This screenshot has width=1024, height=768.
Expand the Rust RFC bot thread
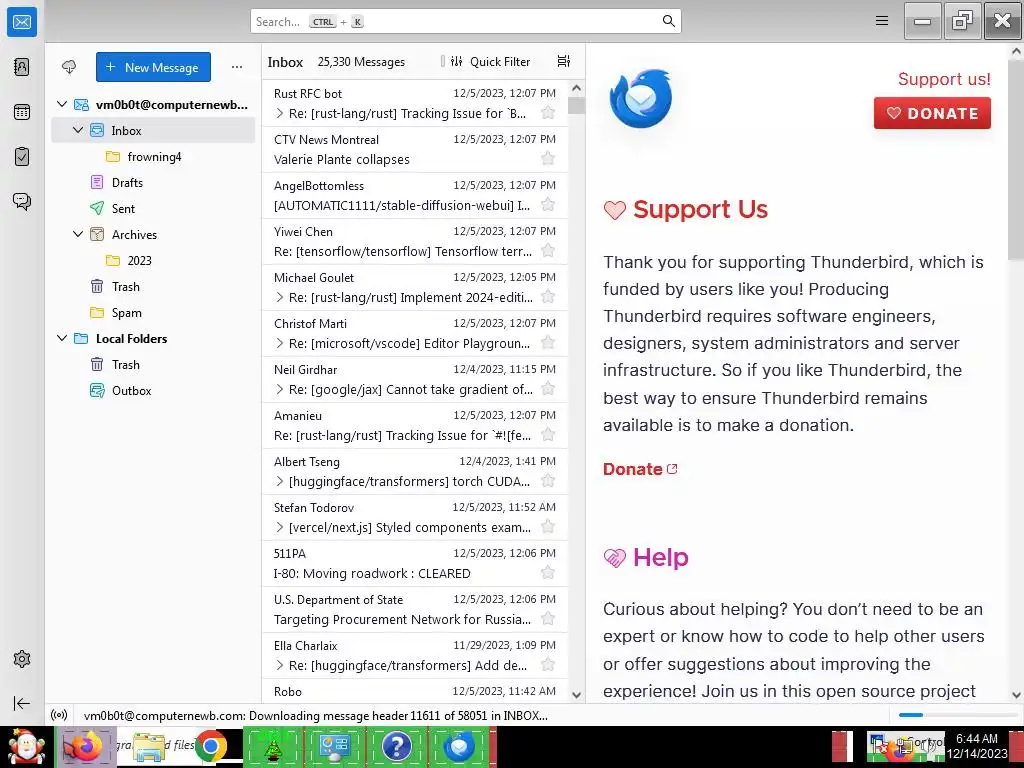tap(280, 114)
